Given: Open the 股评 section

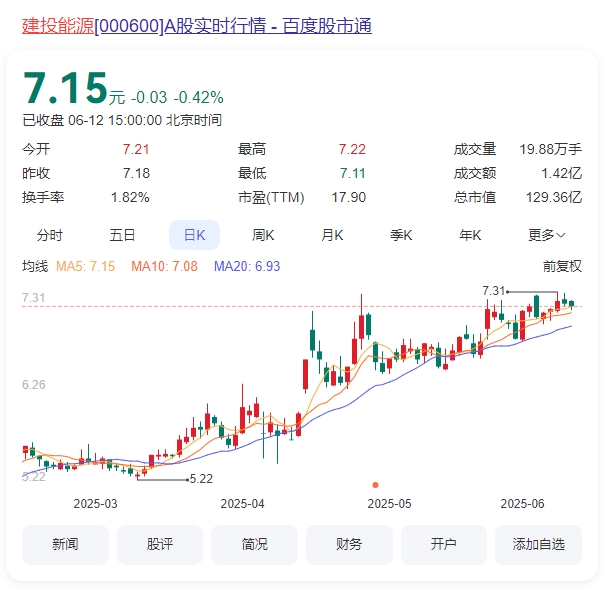Looking at the screenshot, I should (x=160, y=545).
